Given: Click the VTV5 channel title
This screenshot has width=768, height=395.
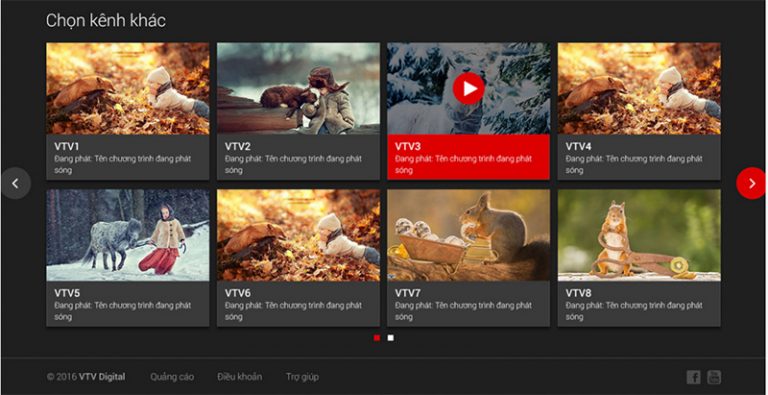Looking at the screenshot, I should pyautogui.click(x=67, y=293).
